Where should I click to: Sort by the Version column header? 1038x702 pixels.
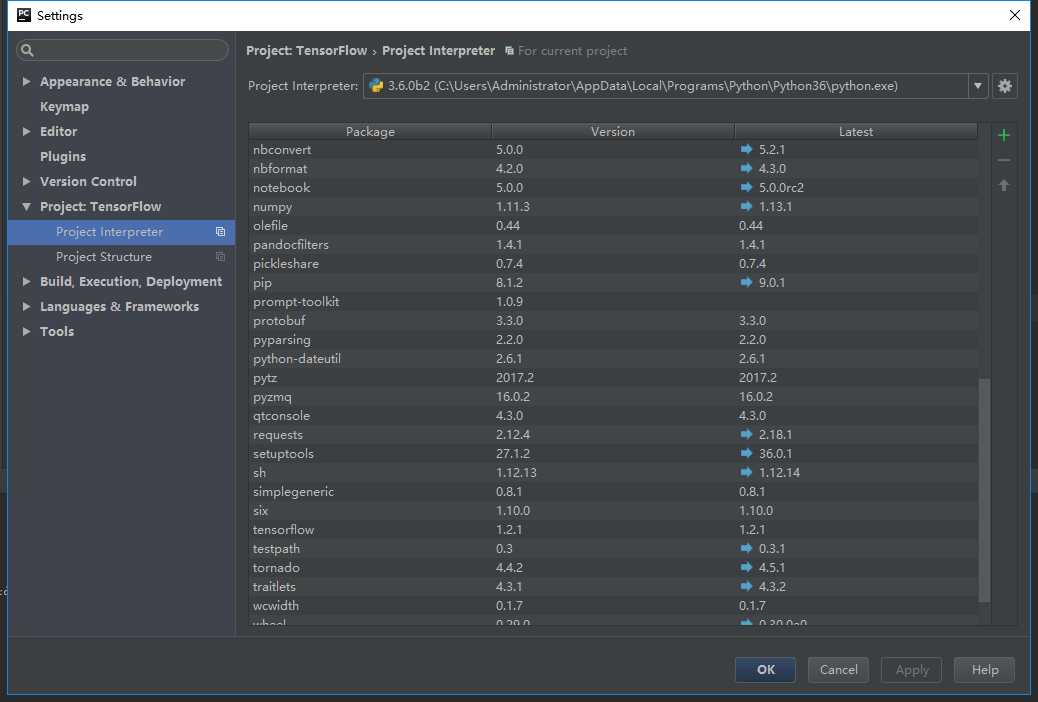coord(613,131)
